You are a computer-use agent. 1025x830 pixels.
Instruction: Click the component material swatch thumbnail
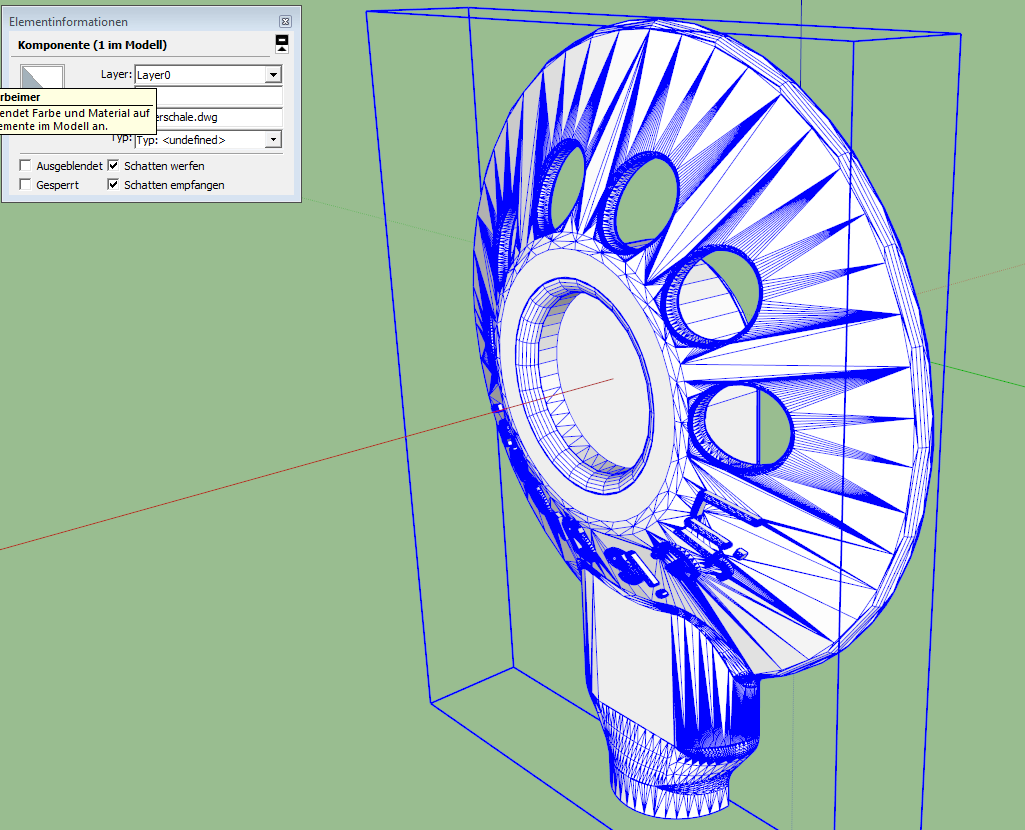tap(43, 77)
